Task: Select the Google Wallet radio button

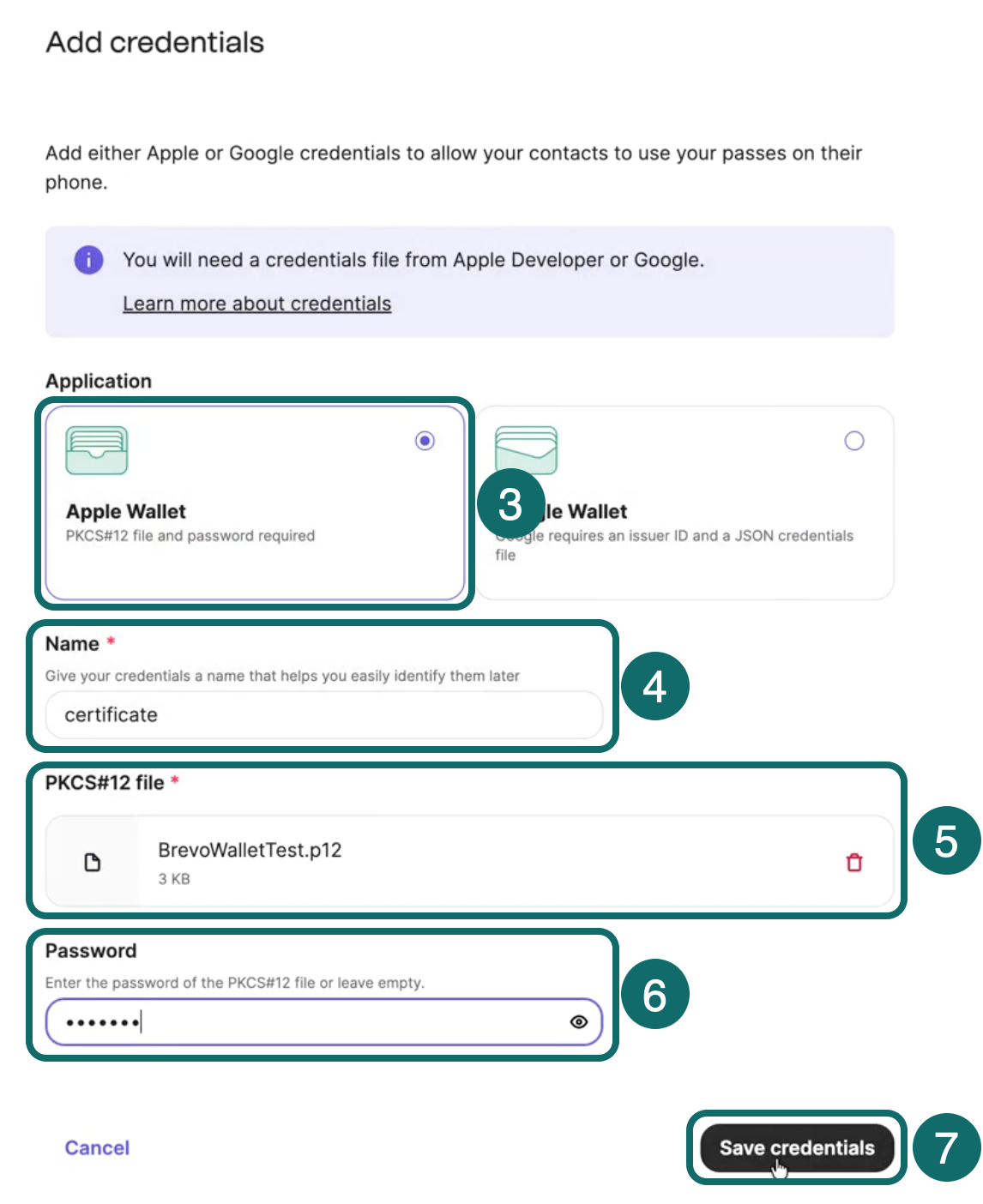Action: 854,441
